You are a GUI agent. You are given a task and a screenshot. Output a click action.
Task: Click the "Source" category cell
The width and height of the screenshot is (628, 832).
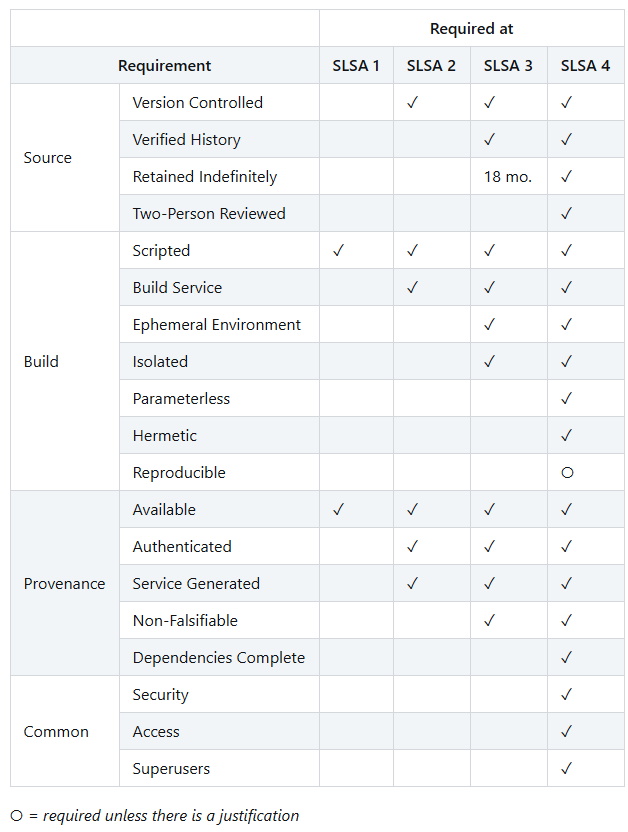pyautogui.click(x=48, y=158)
